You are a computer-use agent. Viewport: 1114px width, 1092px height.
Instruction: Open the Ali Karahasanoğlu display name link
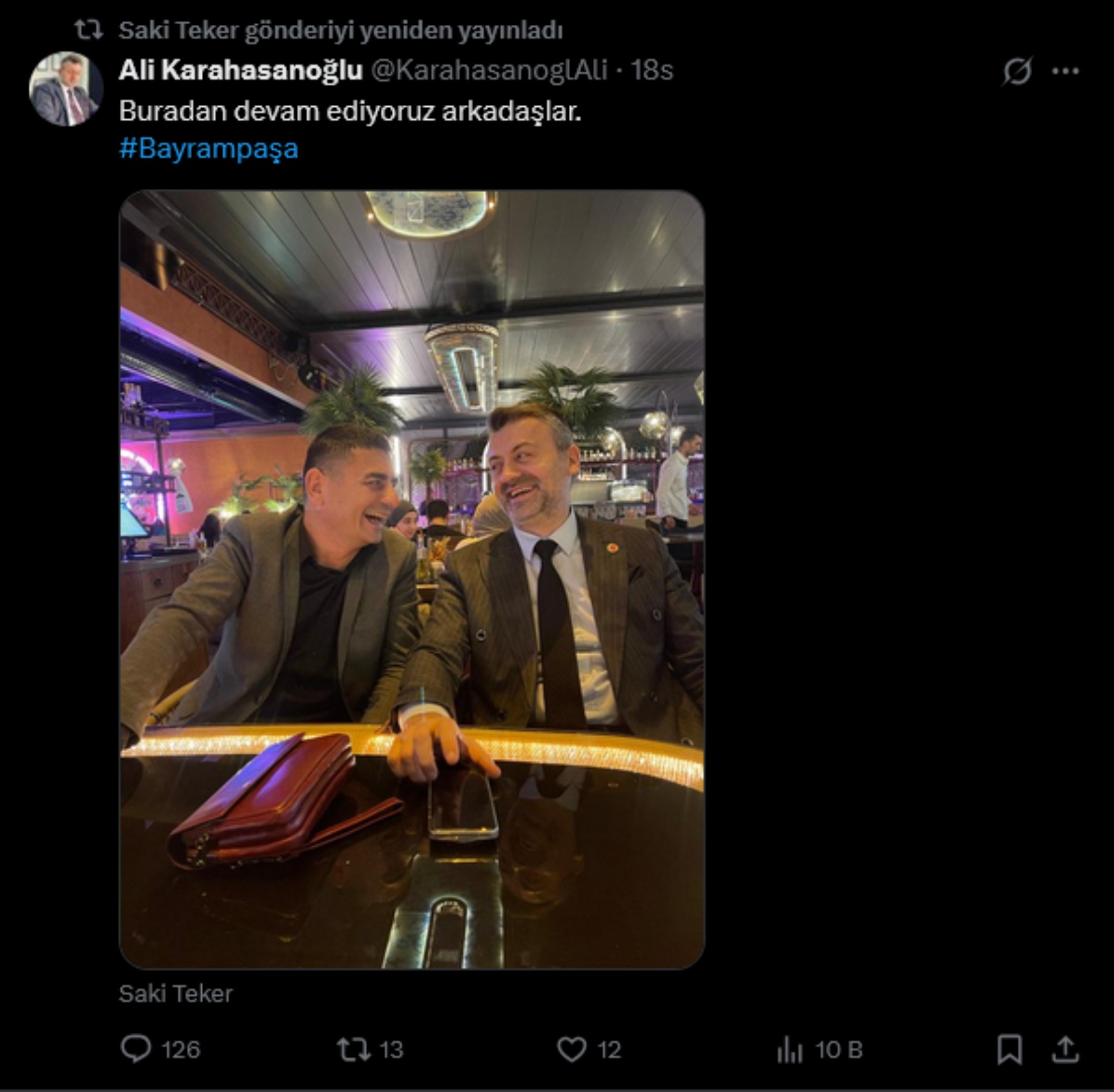[x=240, y=70]
